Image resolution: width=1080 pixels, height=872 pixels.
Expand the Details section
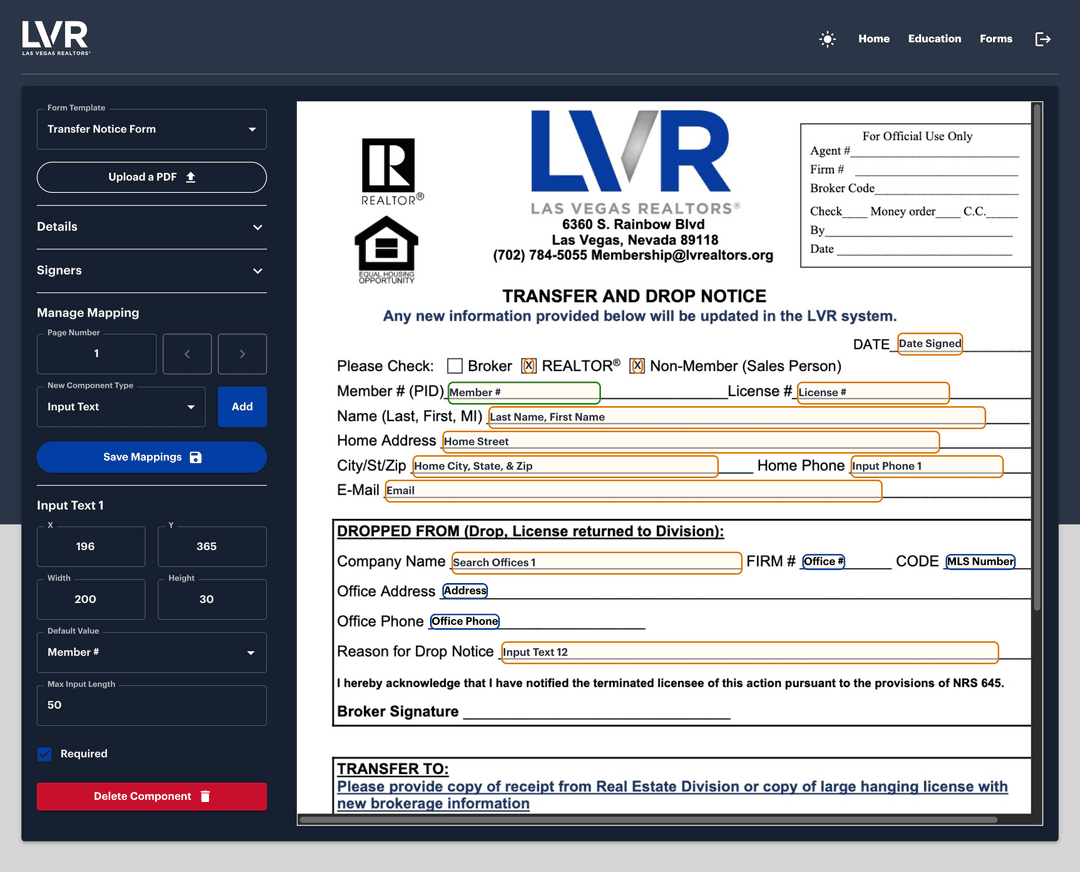(152, 227)
